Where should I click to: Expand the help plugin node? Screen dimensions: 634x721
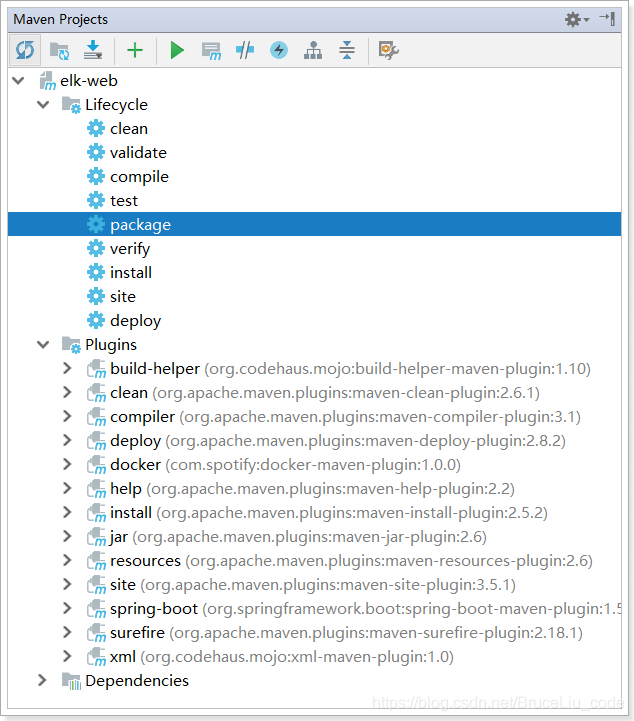67,488
